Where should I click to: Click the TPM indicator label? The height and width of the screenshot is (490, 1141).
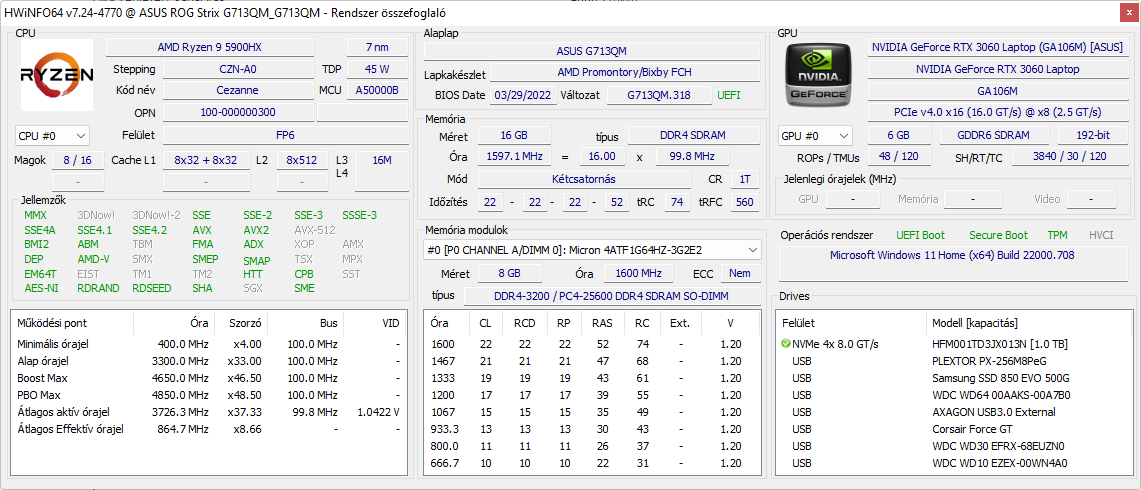coord(1057,235)
